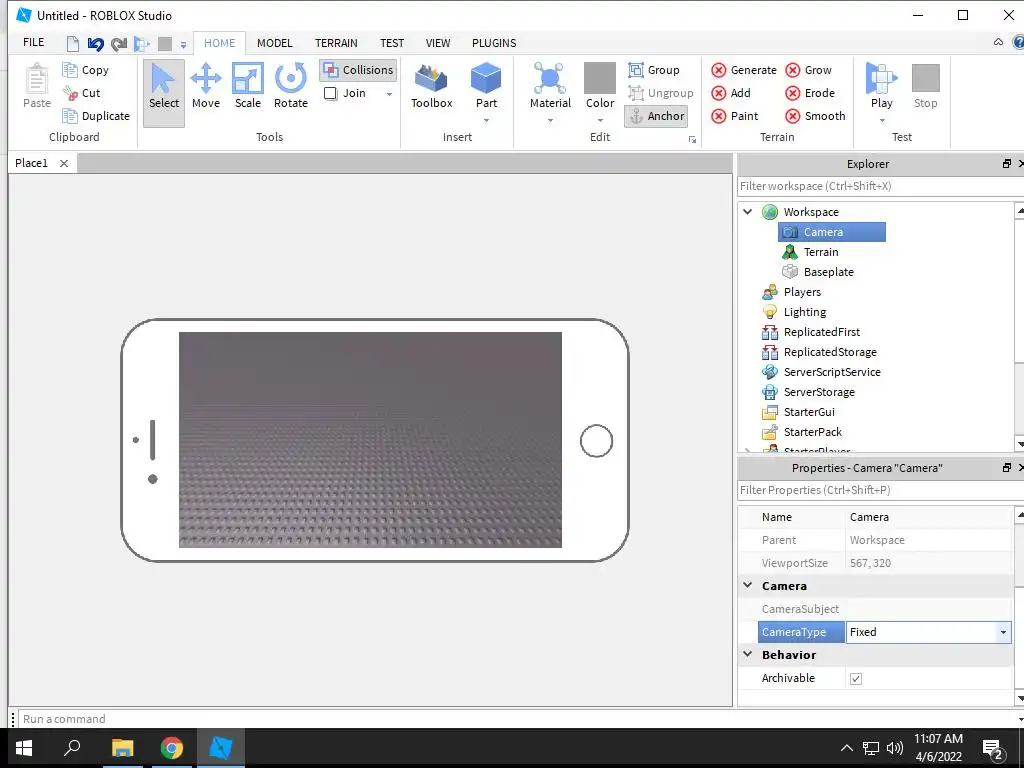Screen dimensions: 1024x768
Task: Click Erode terrain
Action: (810, 93)
